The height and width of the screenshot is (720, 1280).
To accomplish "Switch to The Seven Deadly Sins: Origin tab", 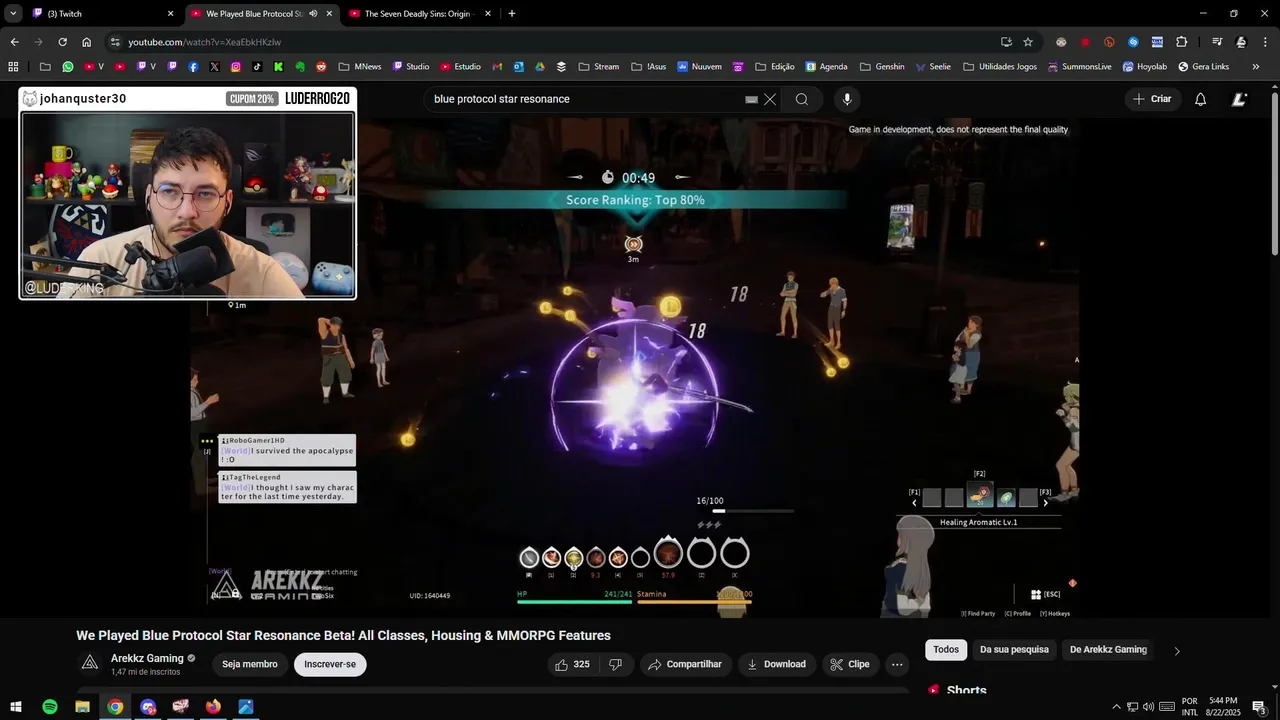I will (420, 14).
